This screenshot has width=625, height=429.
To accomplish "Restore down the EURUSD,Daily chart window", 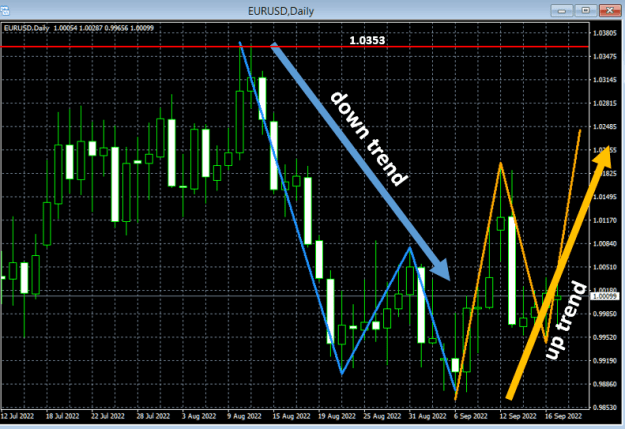I will (x=586, y=10).
